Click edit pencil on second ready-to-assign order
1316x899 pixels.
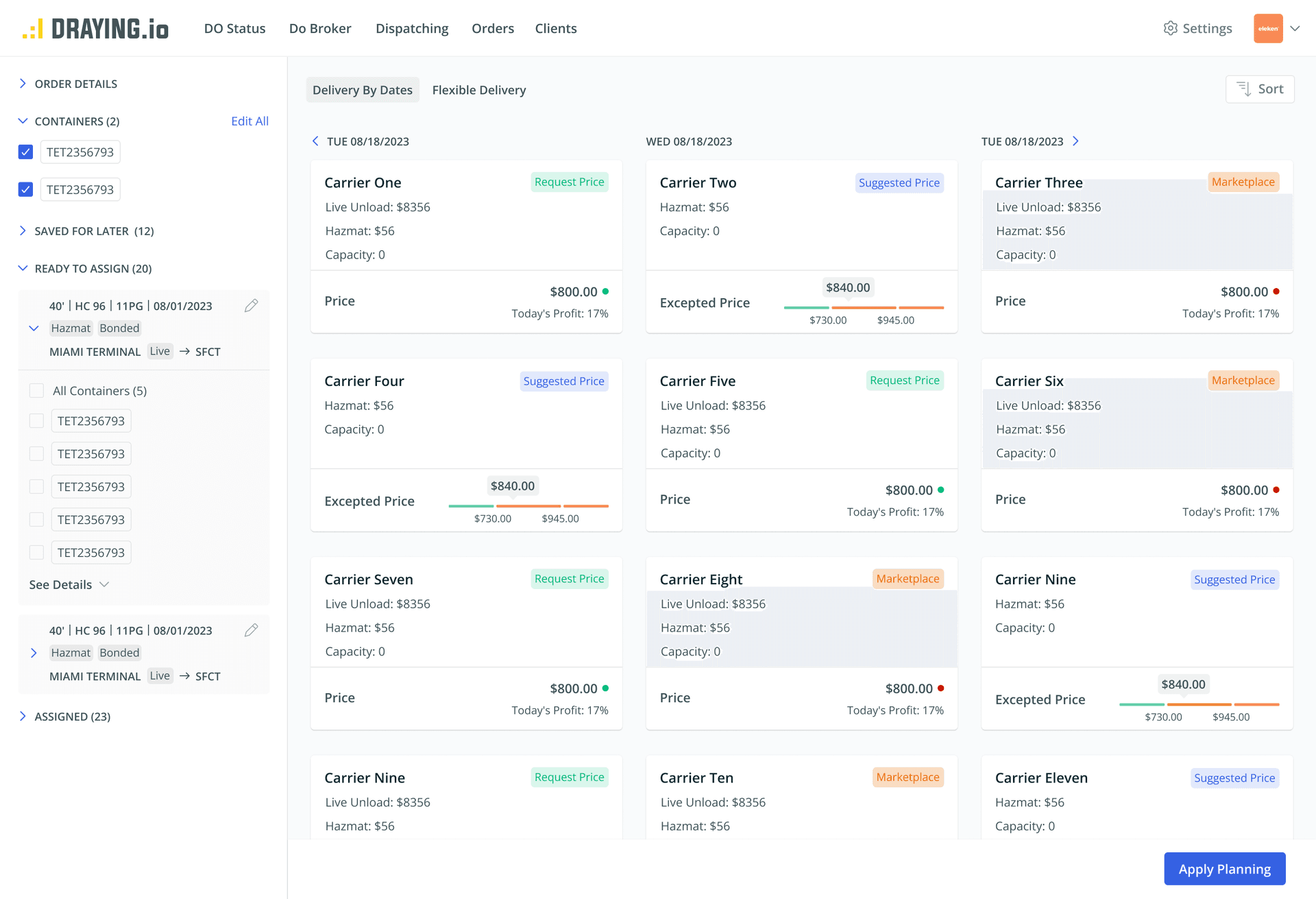[x=251, y=630]
